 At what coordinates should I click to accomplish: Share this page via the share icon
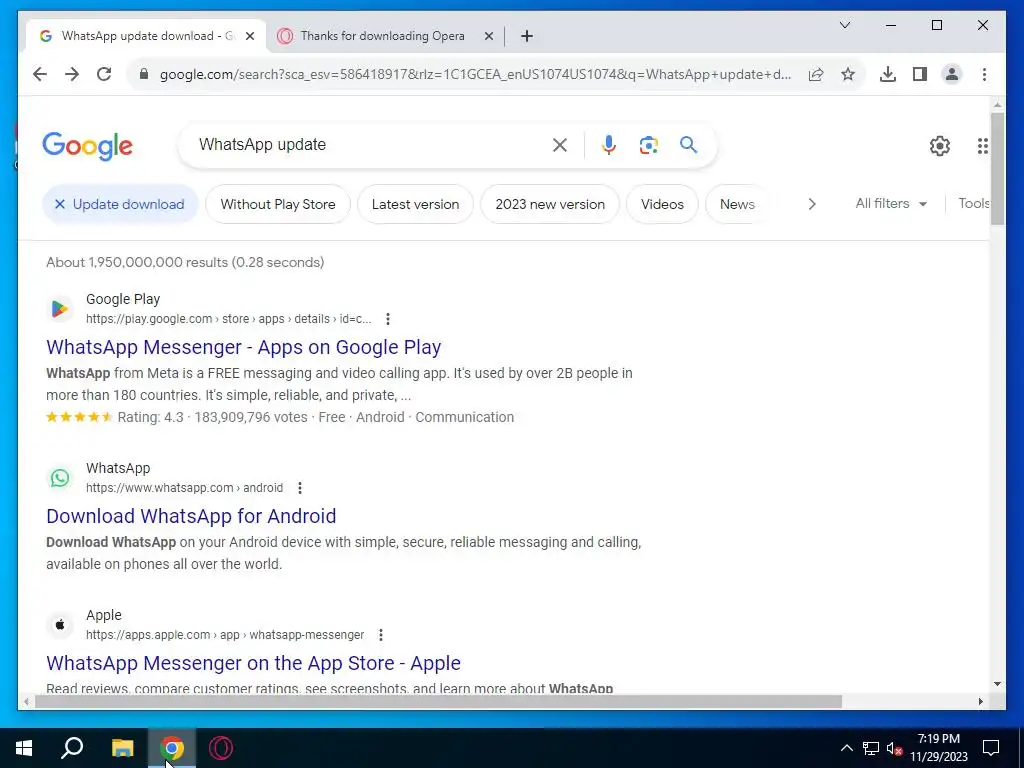(x=816, y=74)
